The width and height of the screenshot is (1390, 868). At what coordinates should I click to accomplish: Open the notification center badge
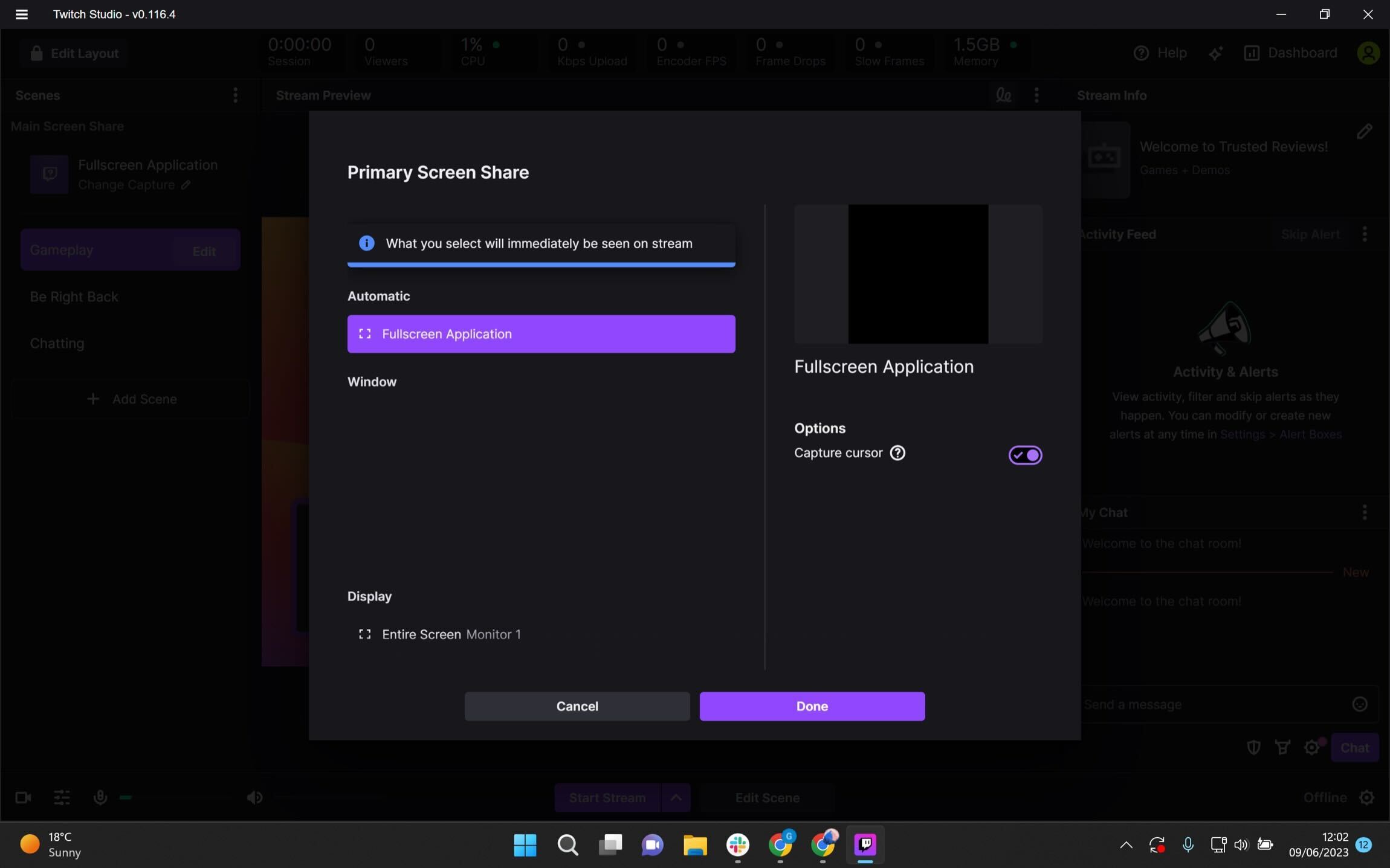coord(1363,844)
